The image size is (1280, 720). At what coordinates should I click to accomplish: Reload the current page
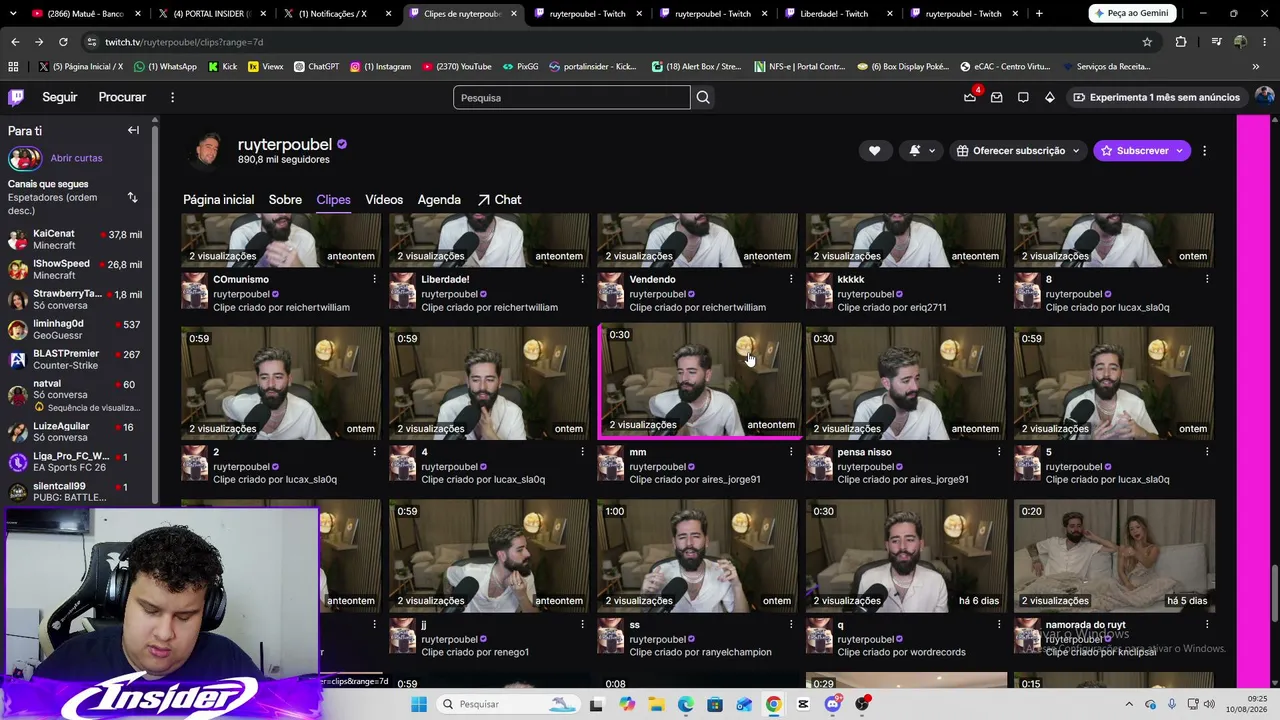point(63,42)
